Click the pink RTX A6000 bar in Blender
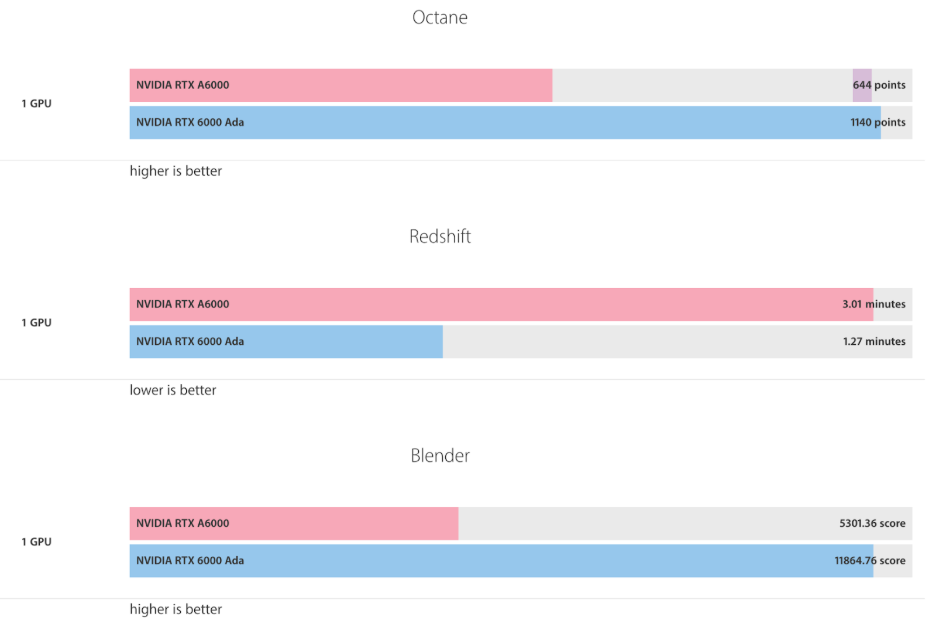 click(294, 523)
